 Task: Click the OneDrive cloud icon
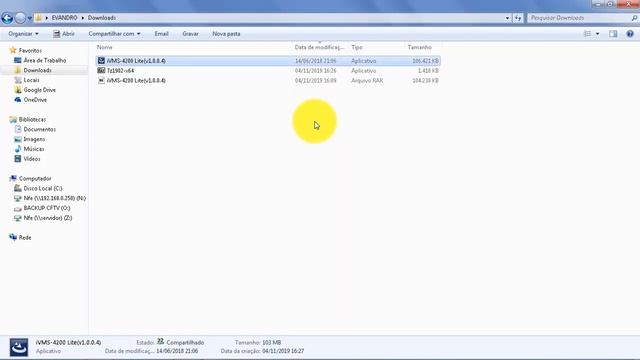click(x=18, y=100)
